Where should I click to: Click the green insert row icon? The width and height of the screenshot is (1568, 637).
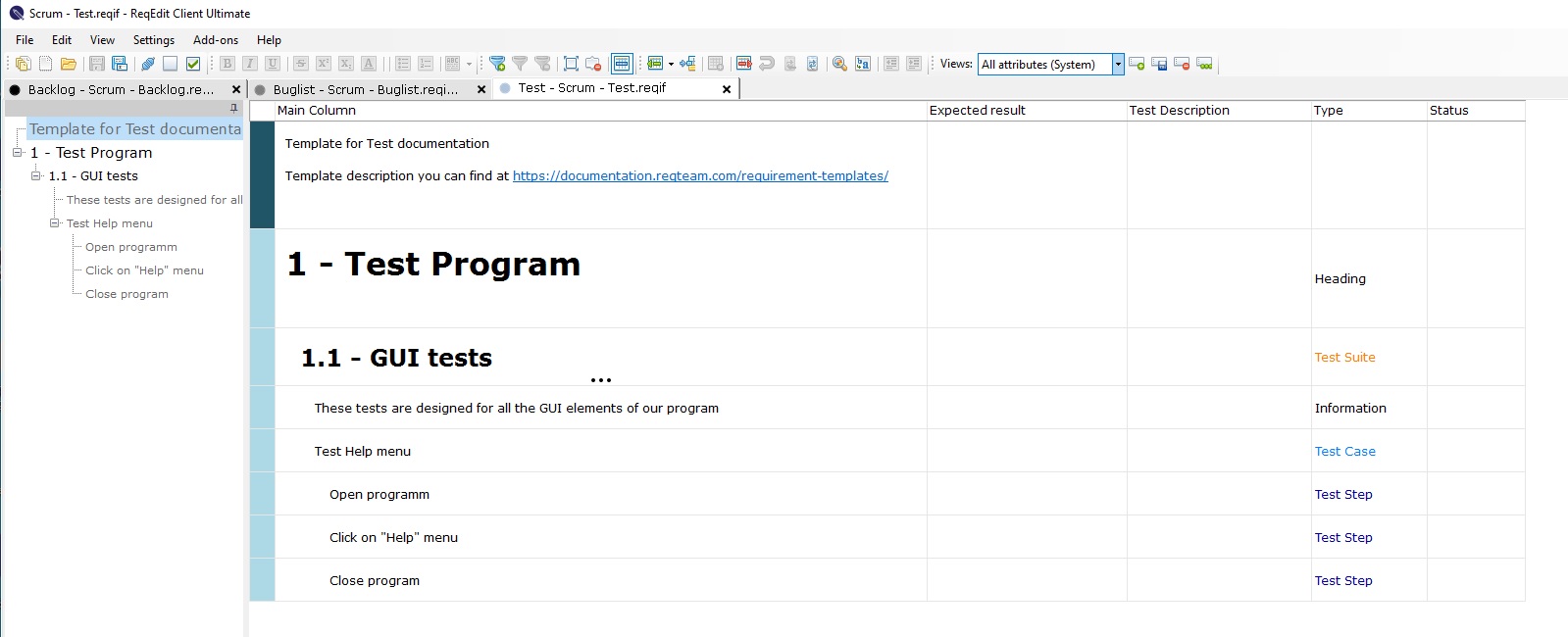(655, 64)
